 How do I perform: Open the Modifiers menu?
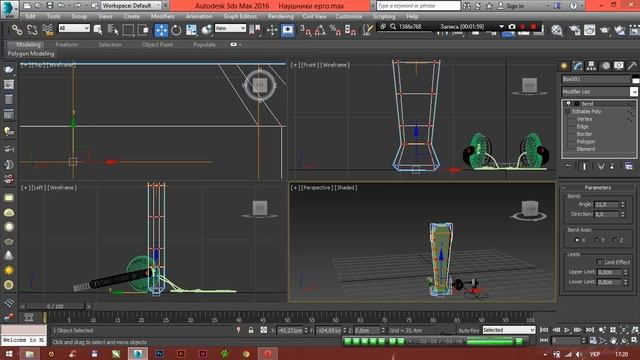[x=162, y=17]
